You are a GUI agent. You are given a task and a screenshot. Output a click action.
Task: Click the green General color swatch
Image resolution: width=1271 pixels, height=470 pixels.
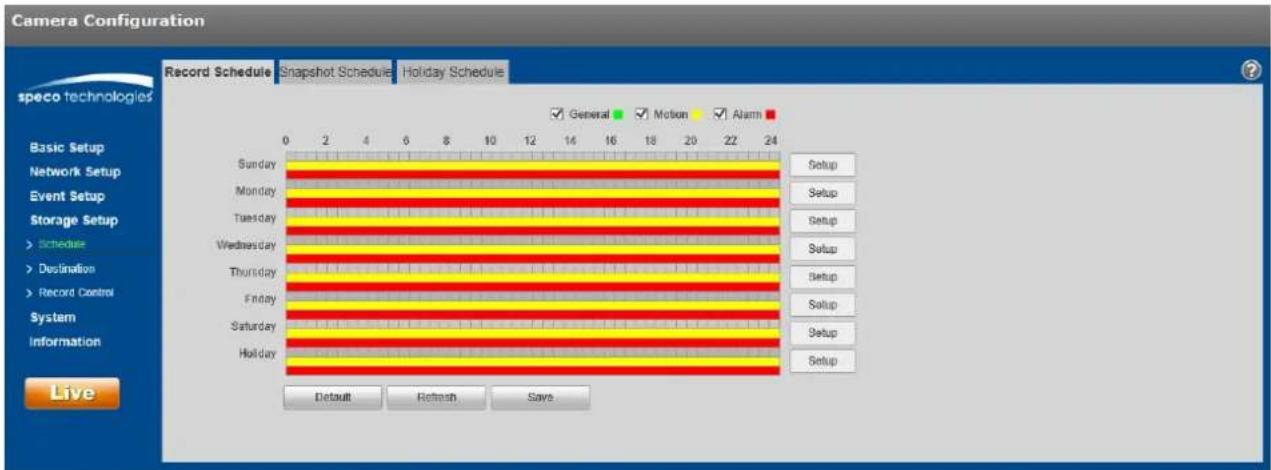point(619,115)
